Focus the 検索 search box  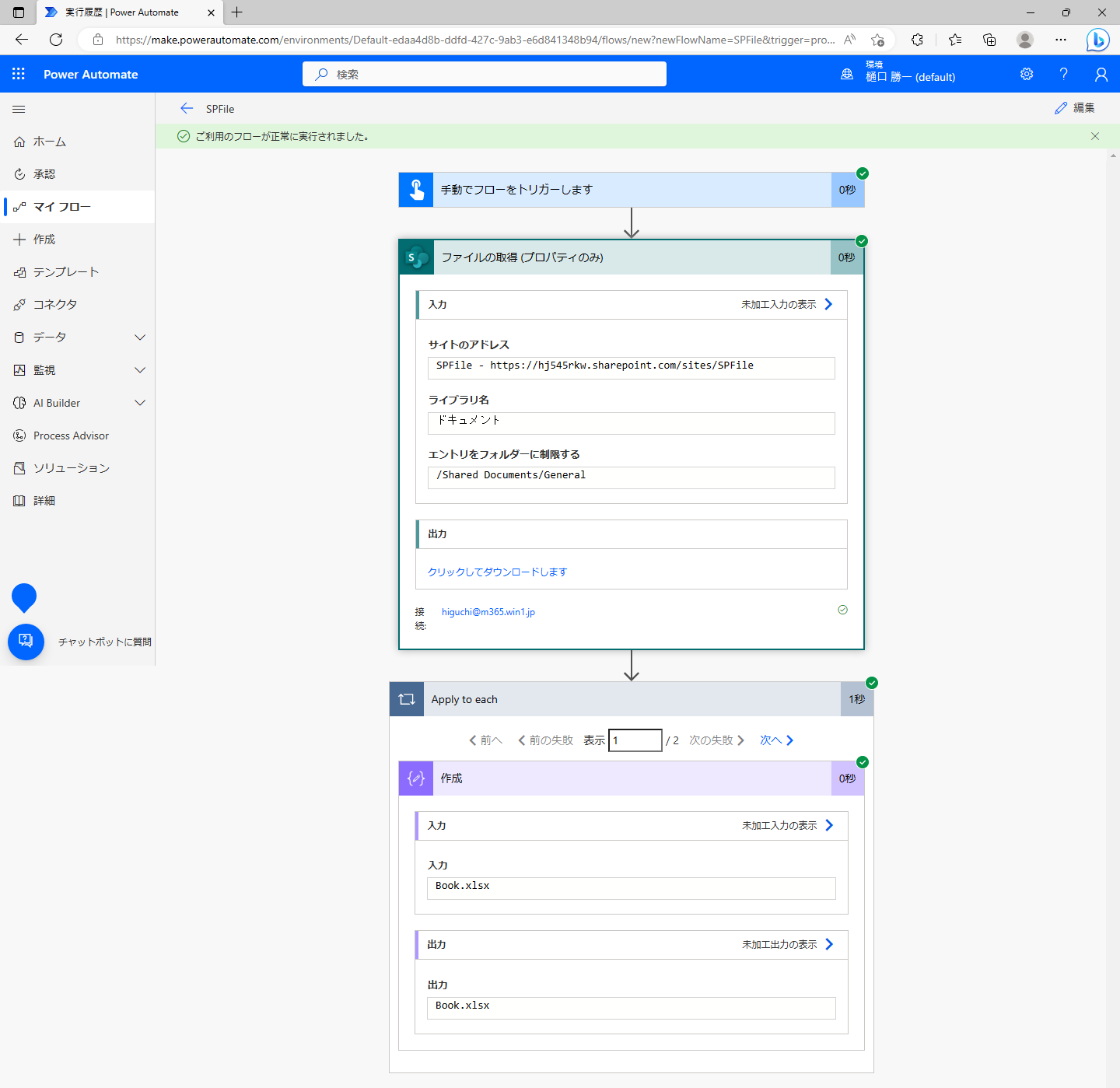pos(485,74)
